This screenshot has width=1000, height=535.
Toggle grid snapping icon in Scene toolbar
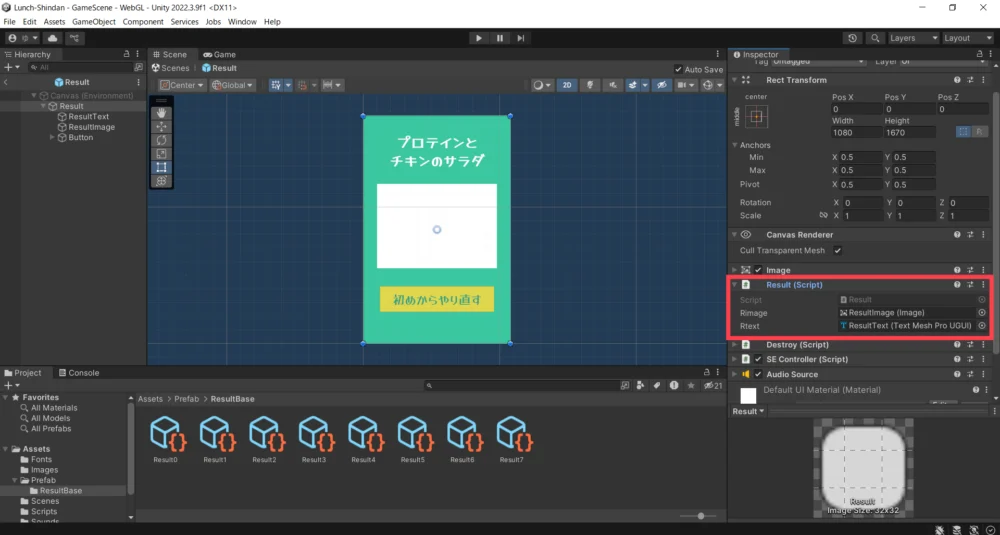pos(303,85)
